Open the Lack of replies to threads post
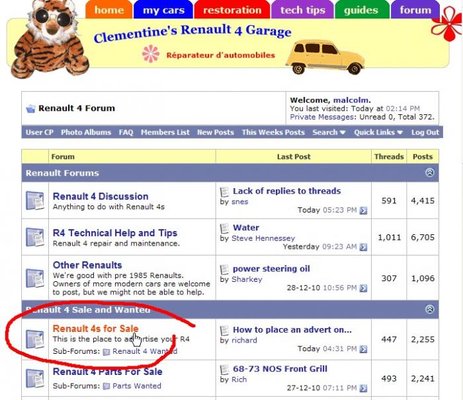 (287, 191)
